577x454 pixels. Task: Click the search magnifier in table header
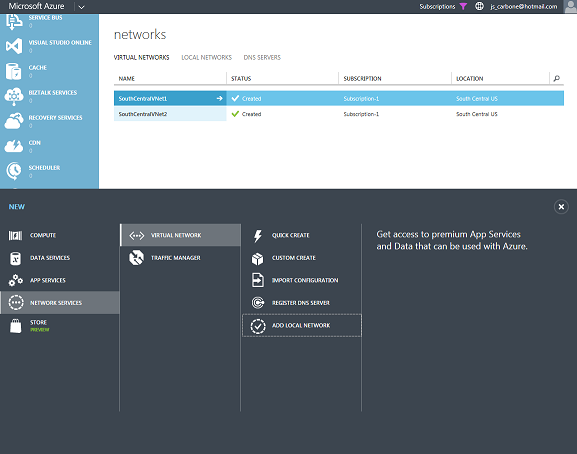pyautogui.click(x=556, y=78)
